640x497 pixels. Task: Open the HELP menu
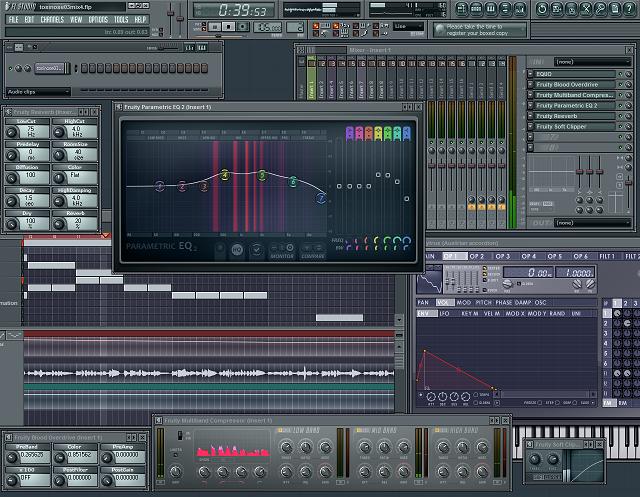140,19
